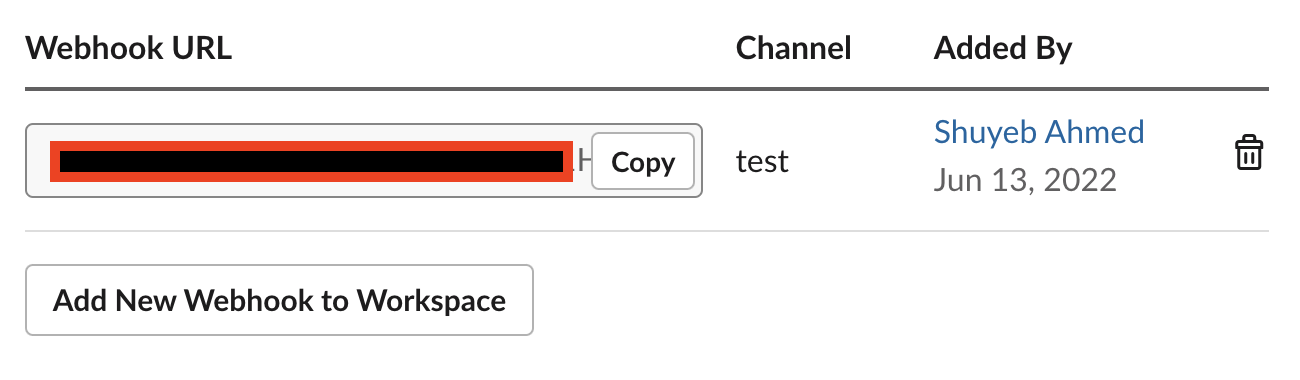Click the word test under Channel
The width and height of the screenshot is (1300, 380).
763,161
